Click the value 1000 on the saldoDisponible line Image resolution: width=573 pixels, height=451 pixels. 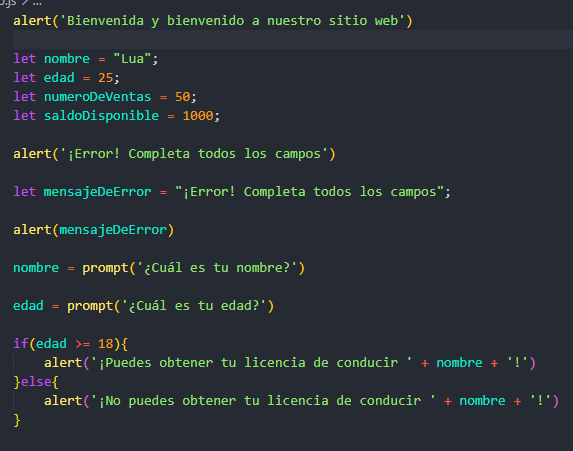[198, 116]
